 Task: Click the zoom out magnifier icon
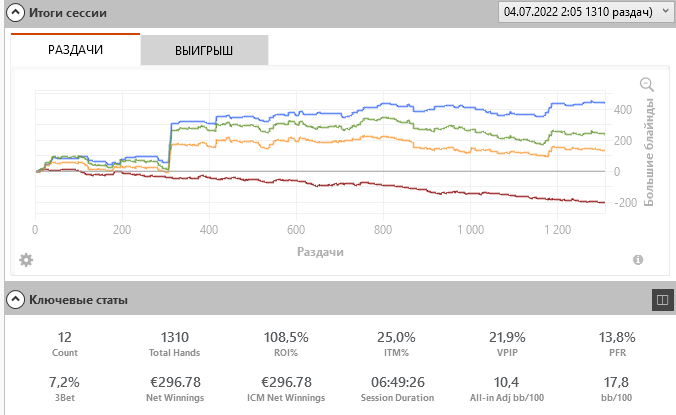[x=647, y=84]
